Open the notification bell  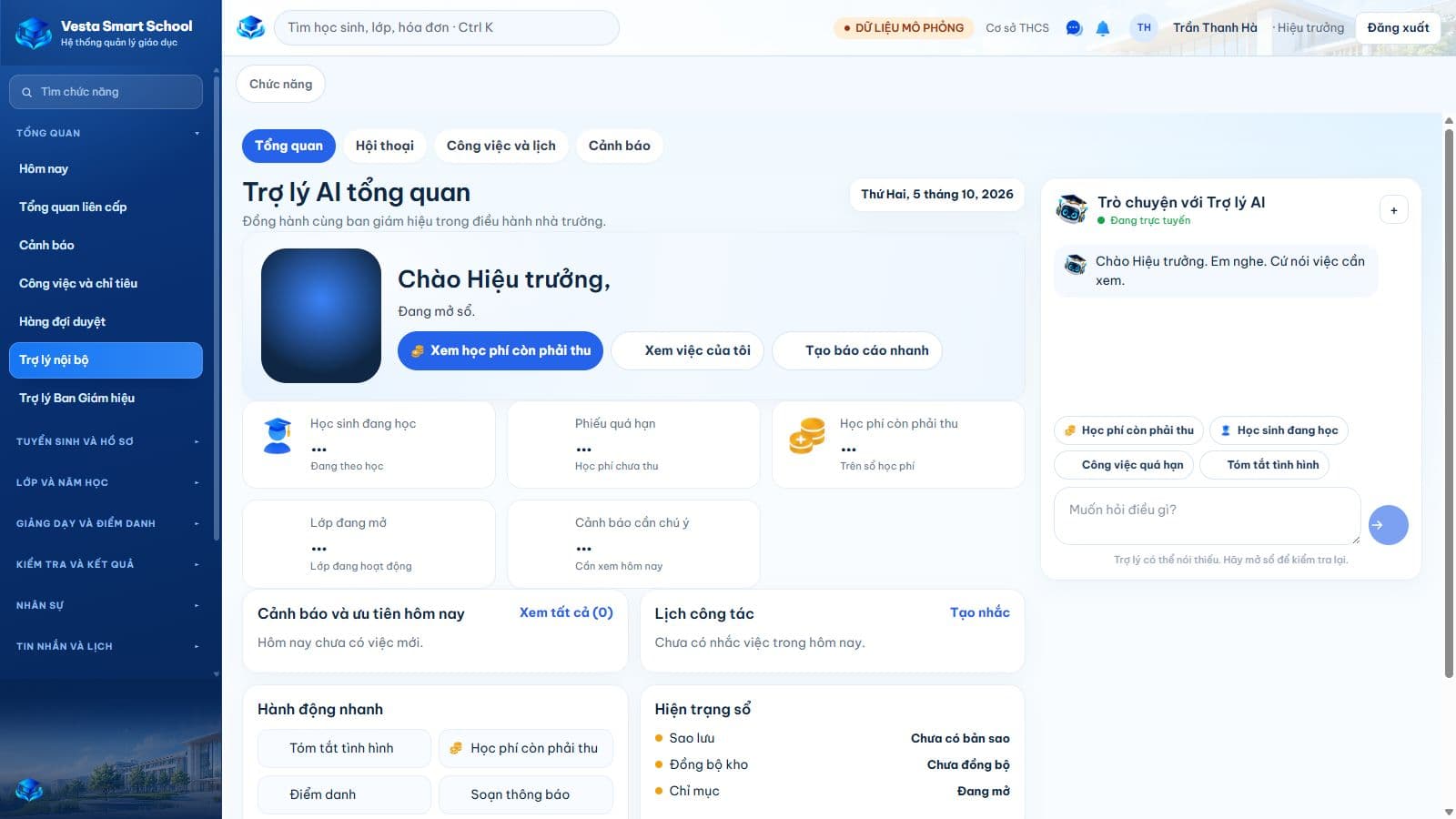pos(1103,28)
